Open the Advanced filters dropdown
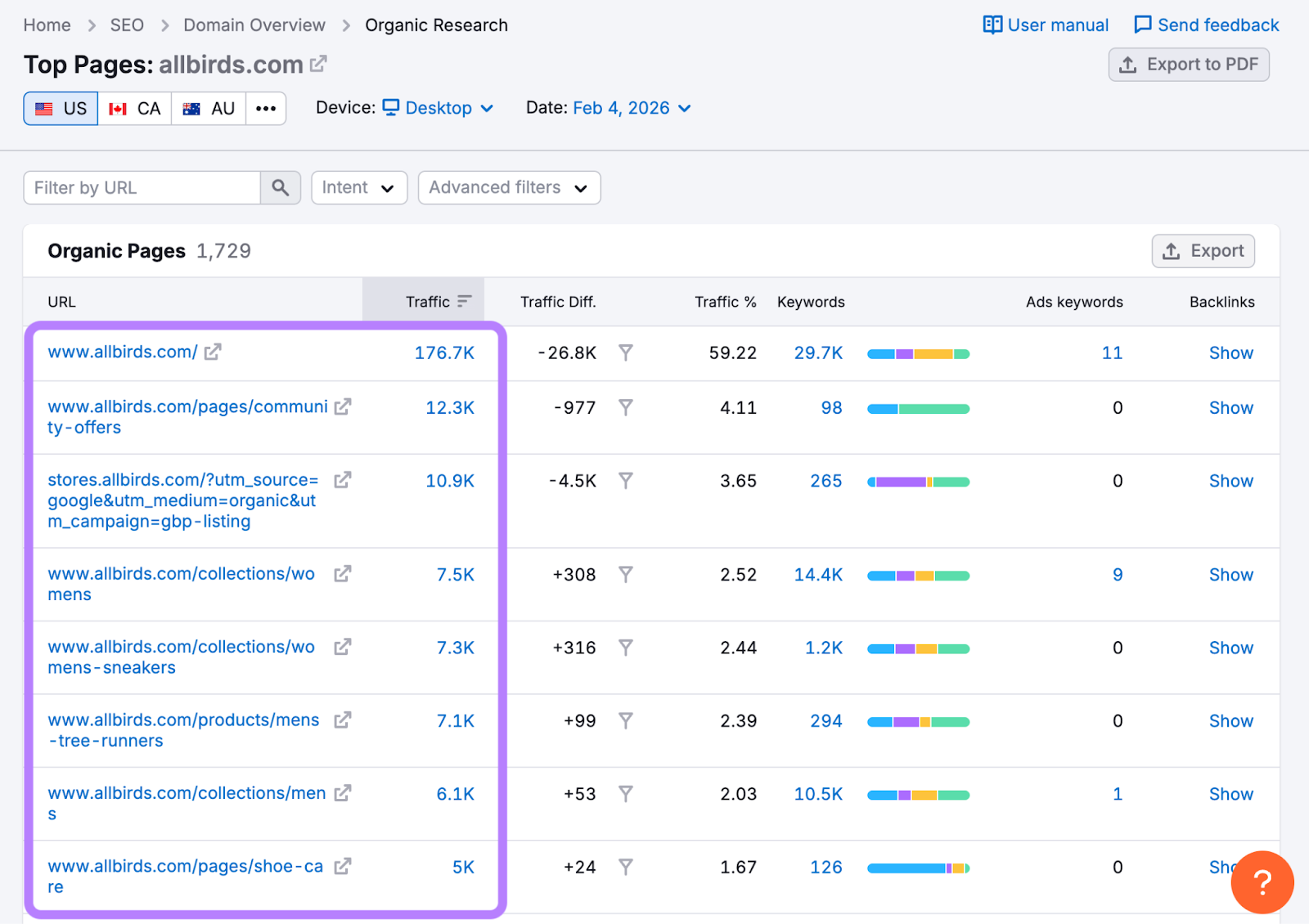 click(509, 187)
